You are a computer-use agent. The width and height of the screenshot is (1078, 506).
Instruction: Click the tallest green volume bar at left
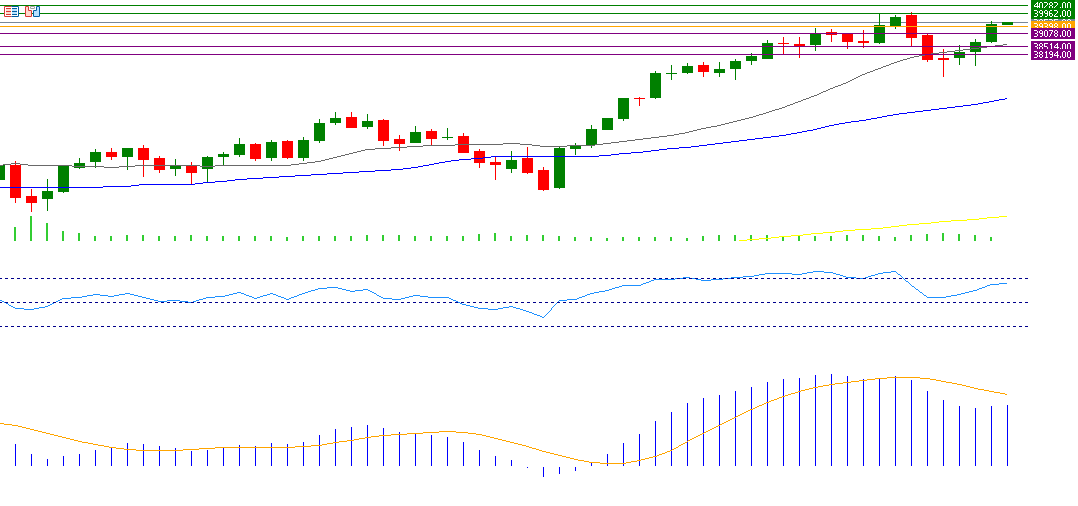[x=31, y=229]
